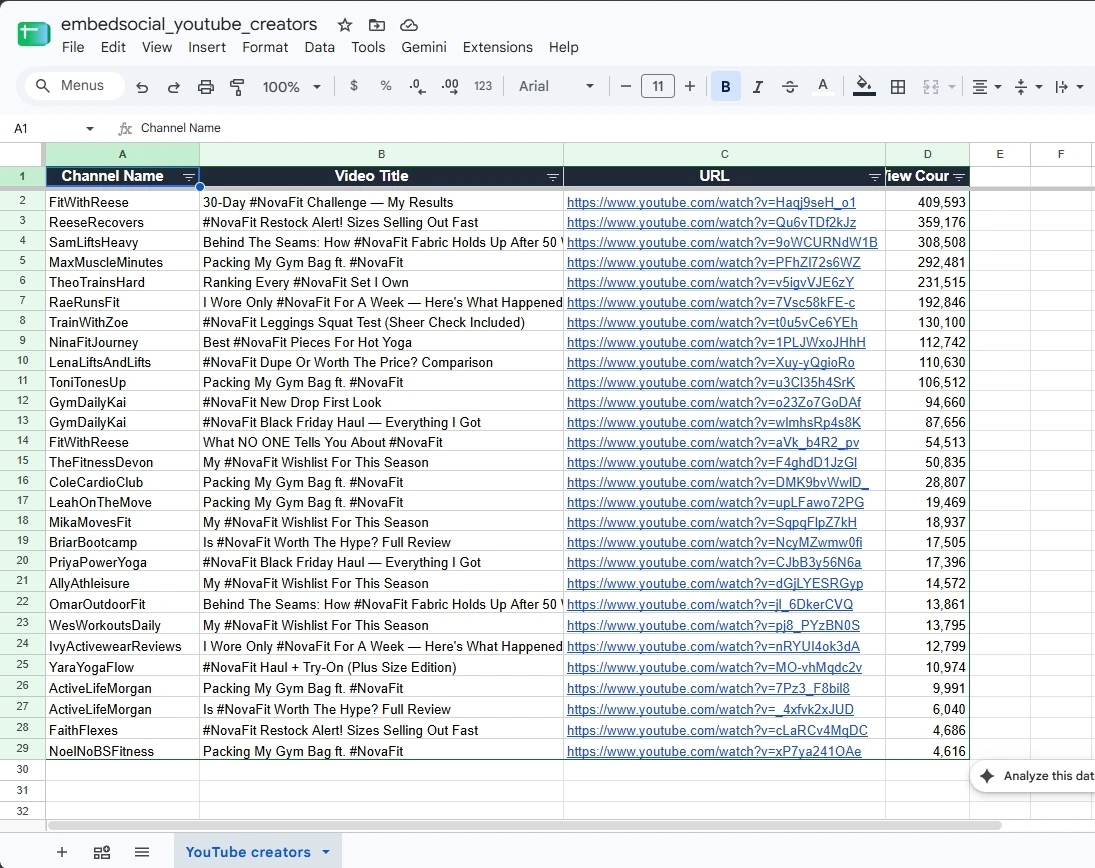Open FitWithReese 30-Day Challenge video link
The image size is (1095, 868).
click(711, 203)
